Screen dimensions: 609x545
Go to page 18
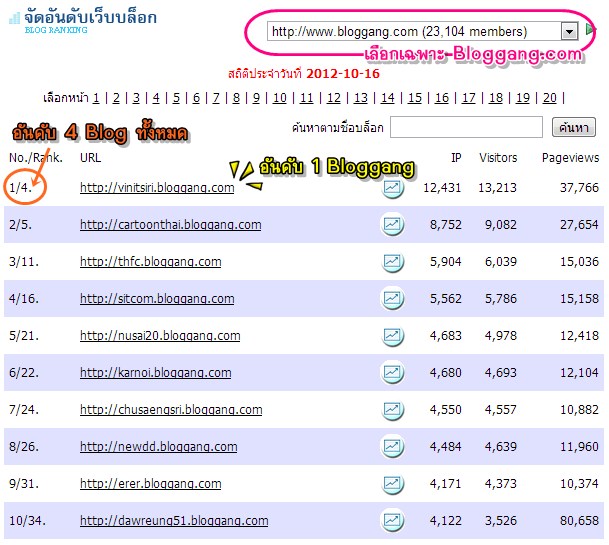[496, 98]
